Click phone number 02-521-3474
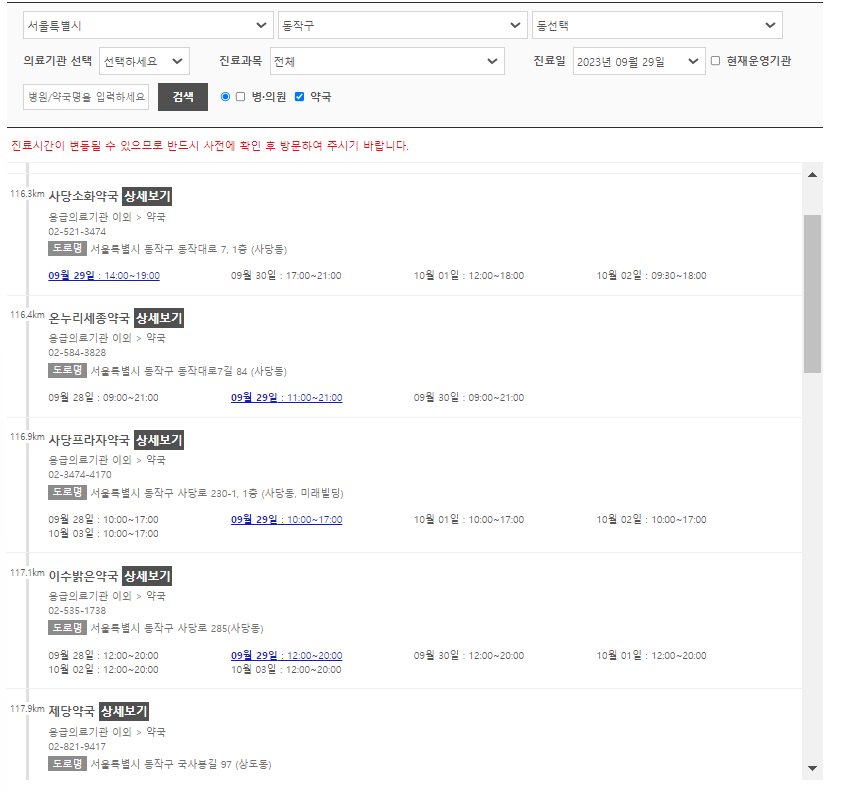This screenshot has width=842, height=791. coord(77,231)
